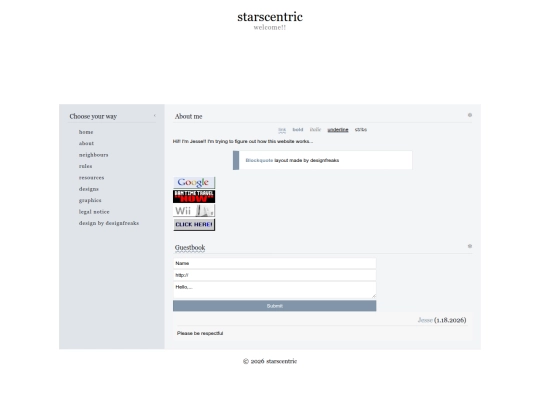Screen dimensions: 540x405
Task: Click the 'welcome!!' subtitle text
Action: tap(270, 28)
